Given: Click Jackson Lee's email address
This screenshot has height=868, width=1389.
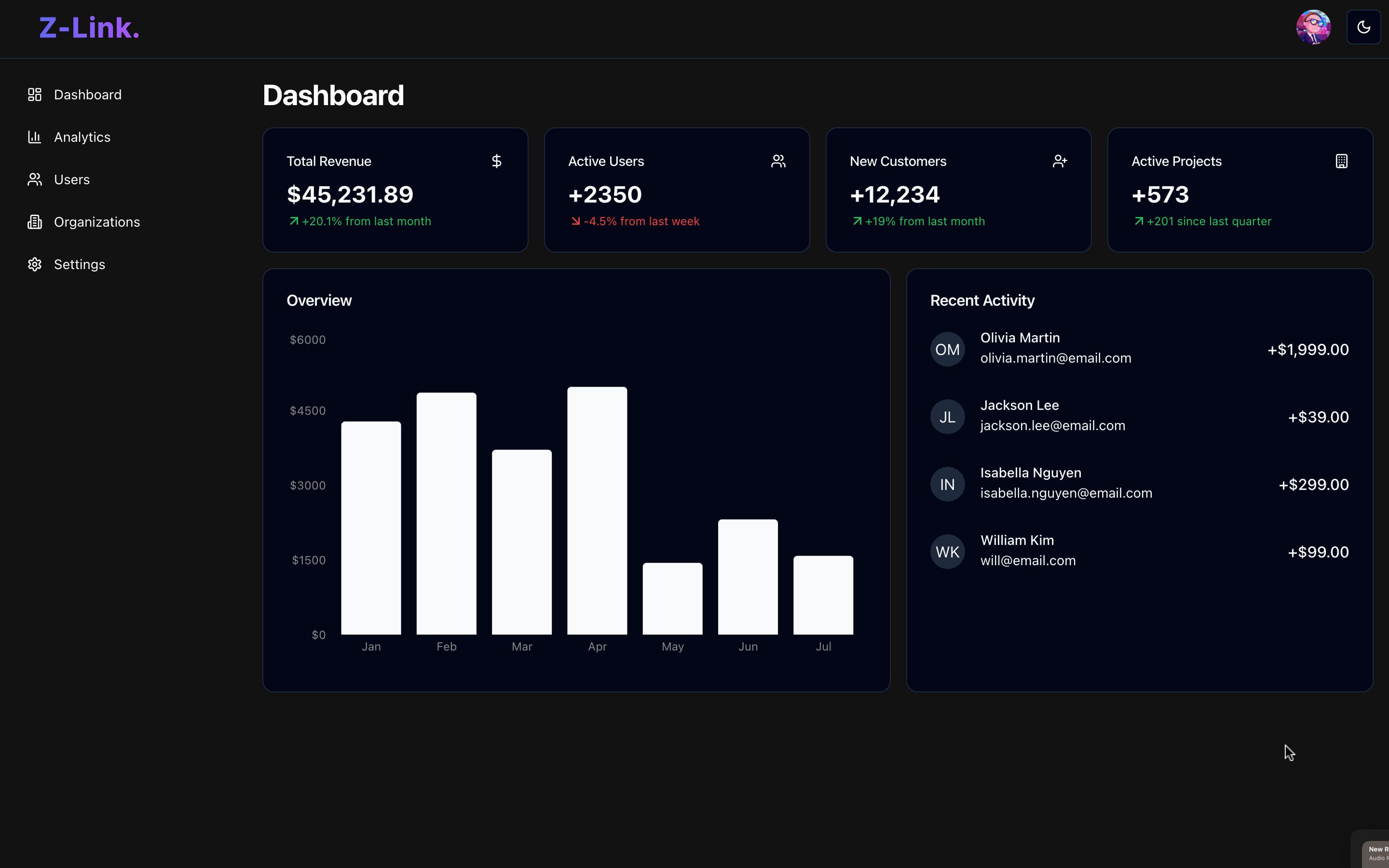Looking at the screenshot, I should pyautogui.click(x=1052, y=426).
